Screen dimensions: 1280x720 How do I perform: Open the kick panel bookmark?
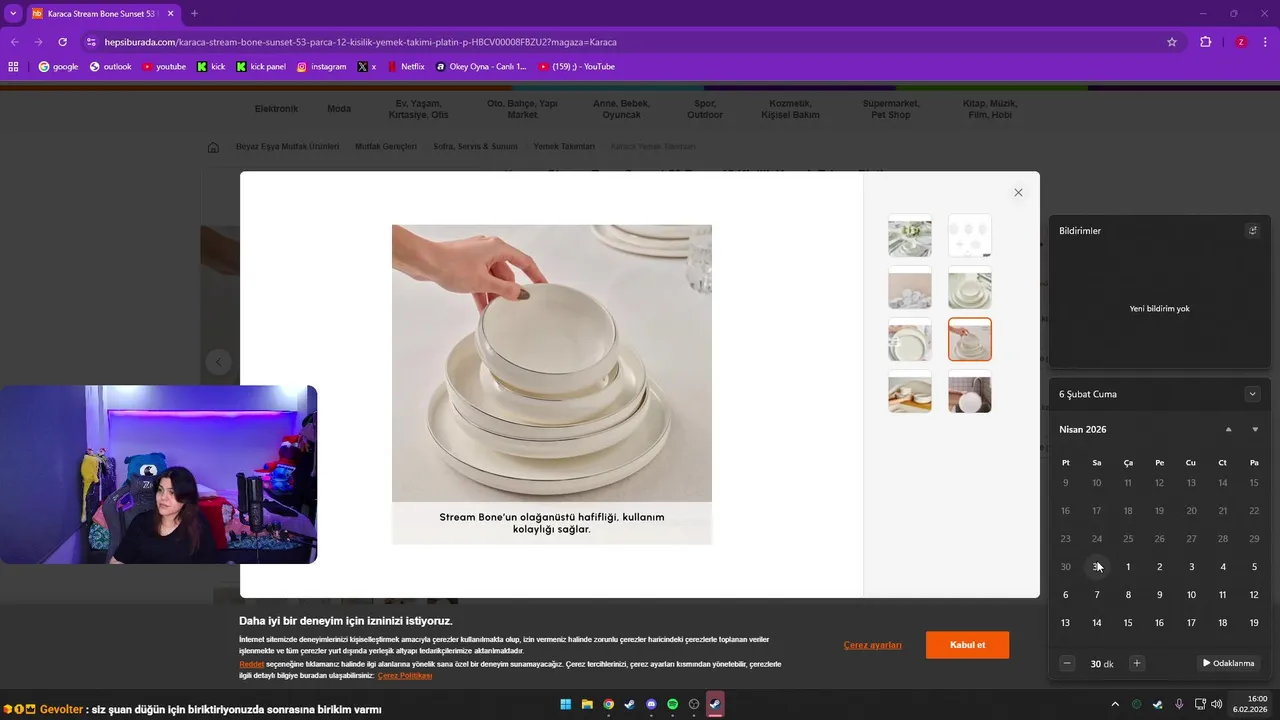(x=261, y=67)
